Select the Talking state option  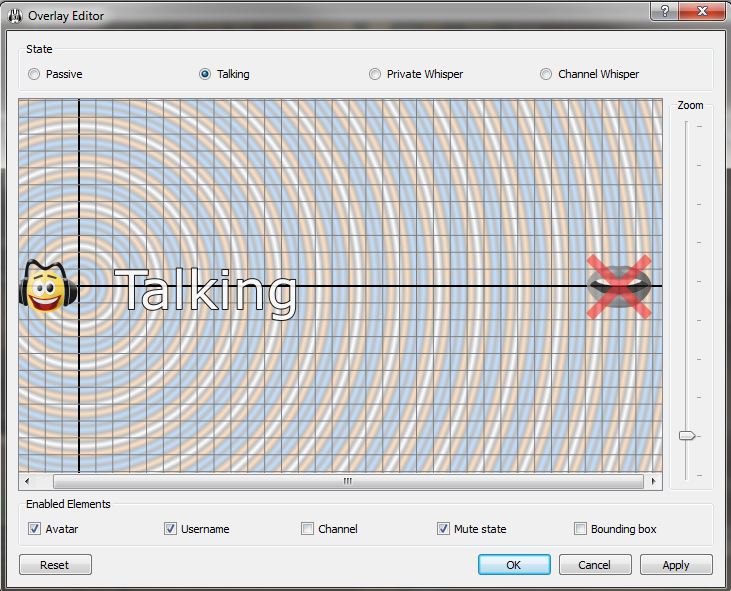[x=206, y=74]
